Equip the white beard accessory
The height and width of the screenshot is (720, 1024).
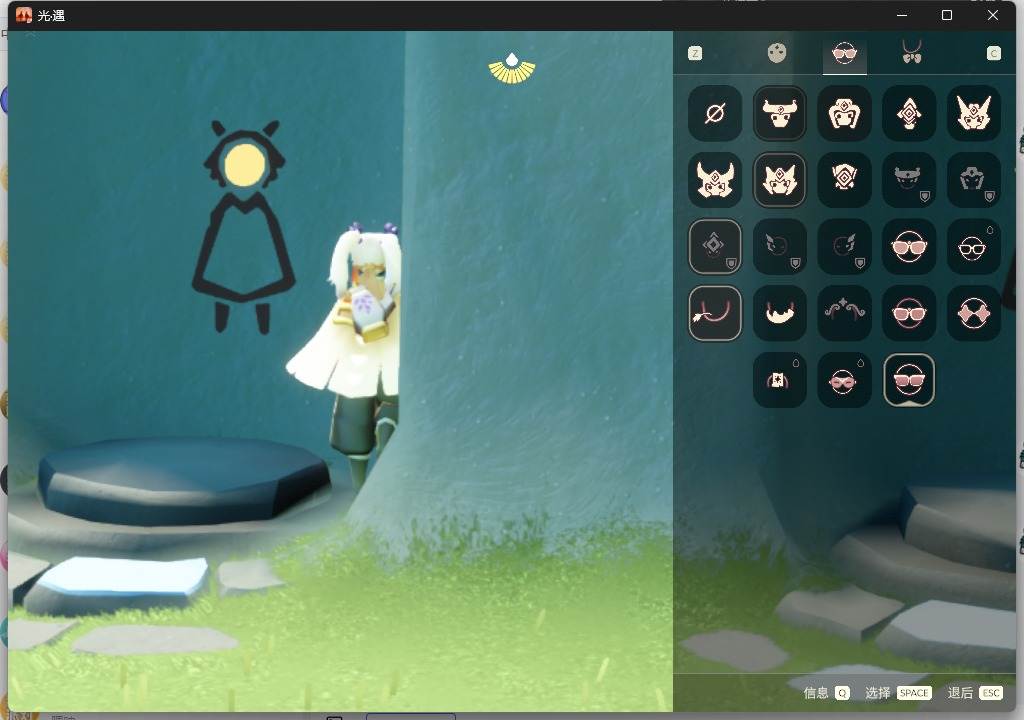779,313
